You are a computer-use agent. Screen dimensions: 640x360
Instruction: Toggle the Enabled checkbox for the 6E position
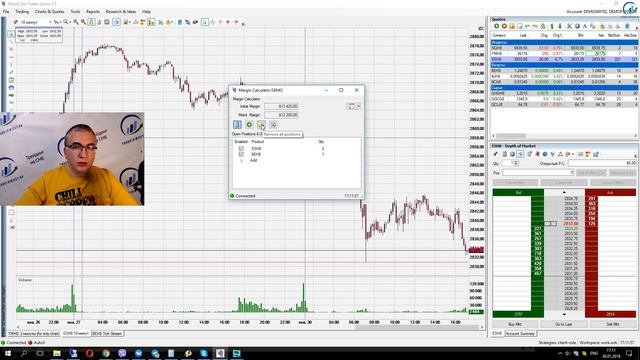click(241, 154)
